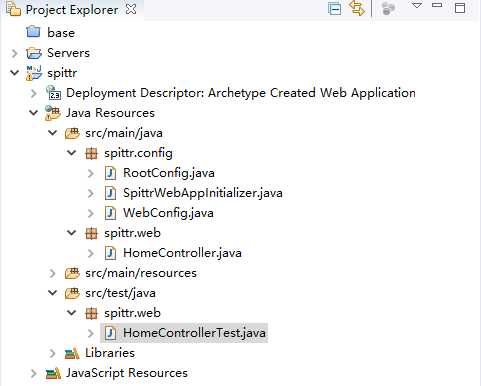The width and height of the screenshot is (481, 386).
Task: Select the src/main/java label
Action: click(124, 133)
